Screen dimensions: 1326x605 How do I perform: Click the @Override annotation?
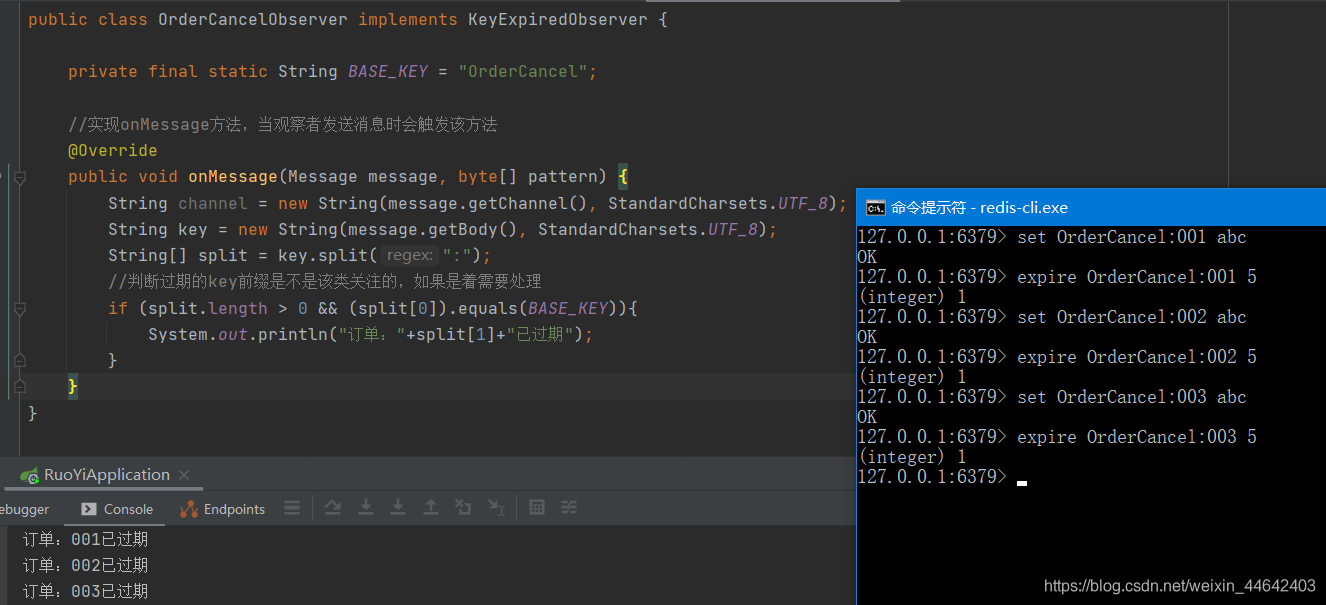point(113,151)
